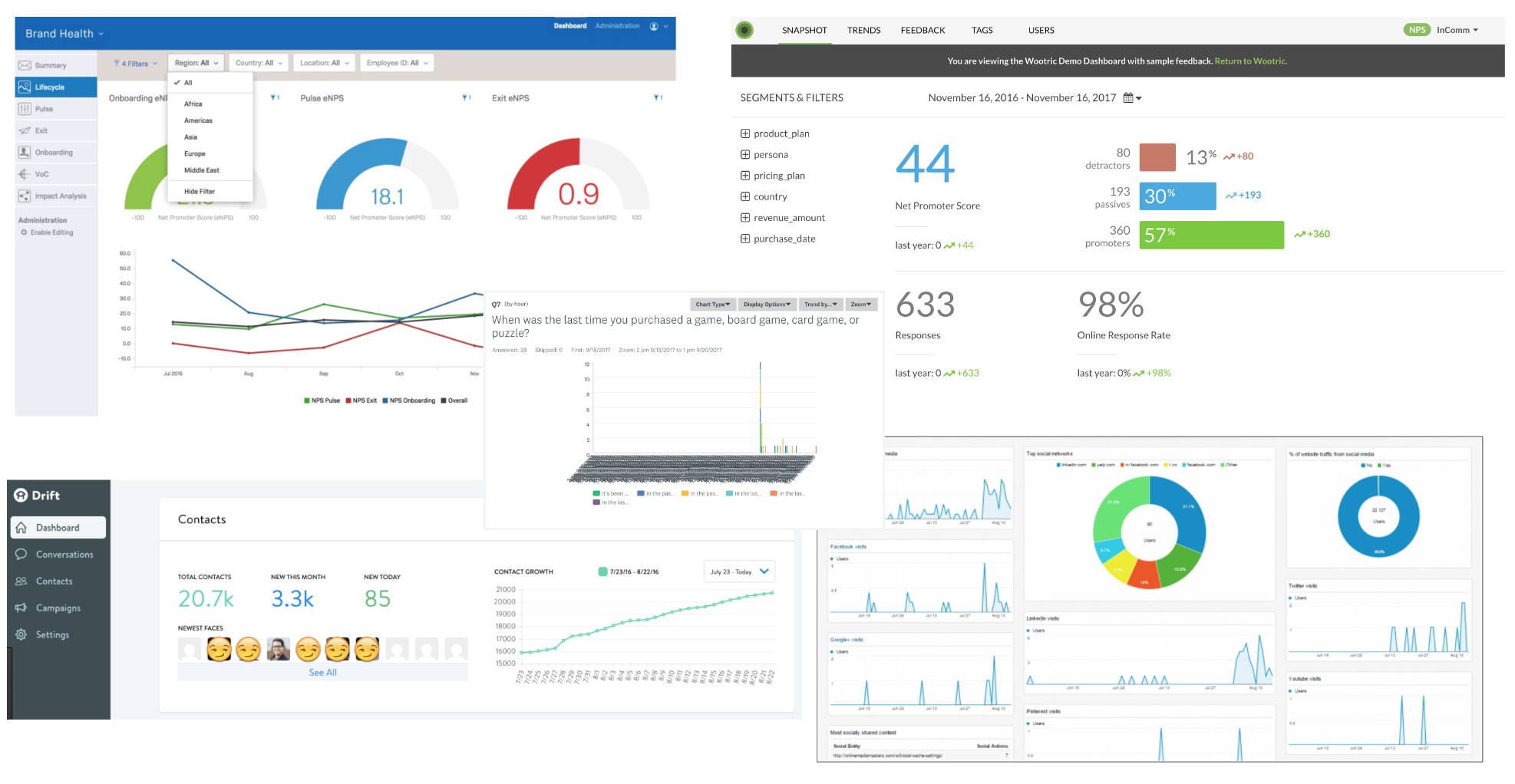The image size is (1515, 784).
Task: Open Region: All dropdown
Action: (x=196, y=63)
